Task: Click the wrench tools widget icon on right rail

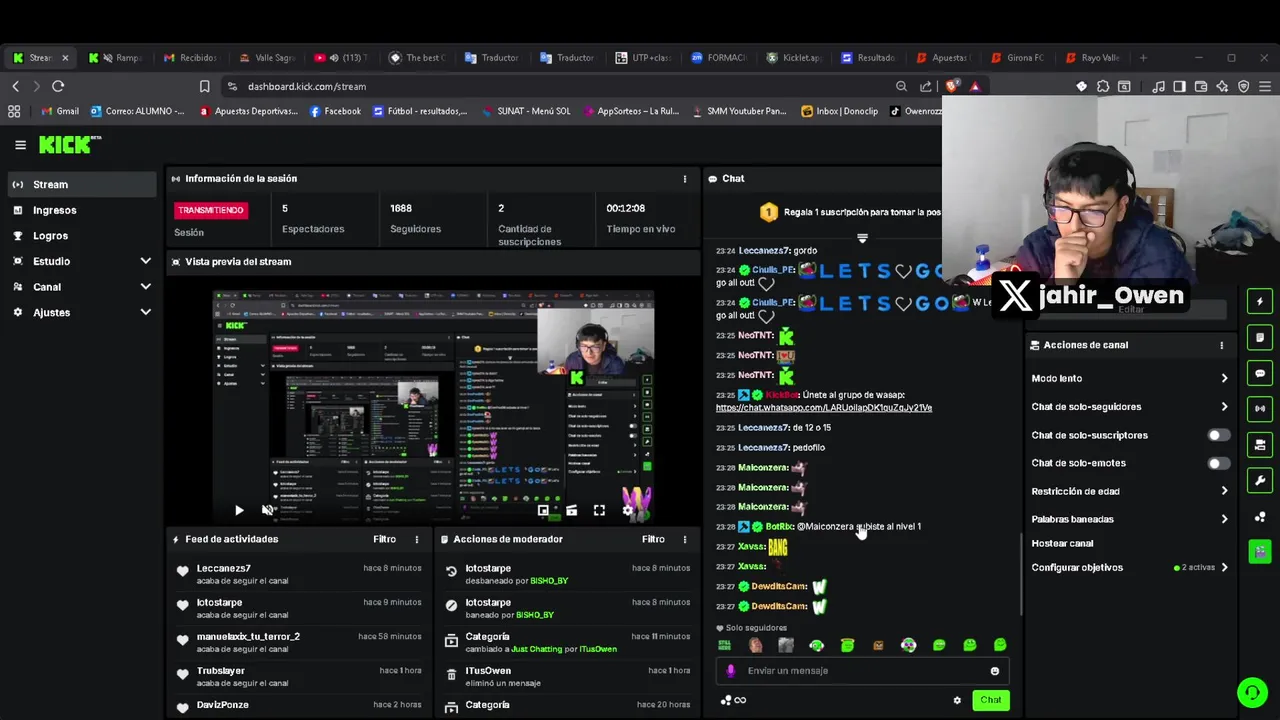Action: [1260, 481]
